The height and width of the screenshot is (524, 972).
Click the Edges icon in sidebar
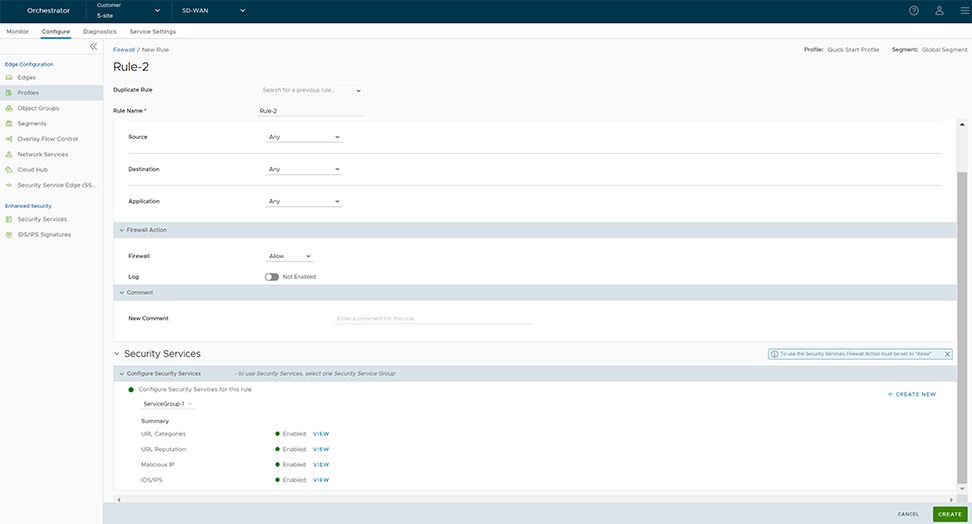9,77
